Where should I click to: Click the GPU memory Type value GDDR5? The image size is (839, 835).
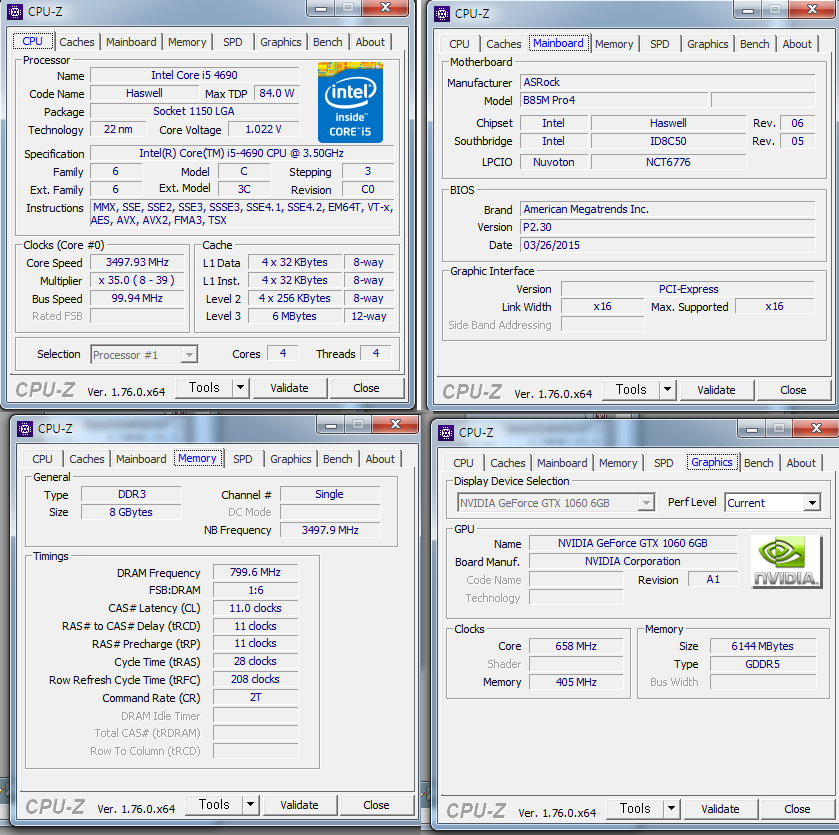coord(763,664)
